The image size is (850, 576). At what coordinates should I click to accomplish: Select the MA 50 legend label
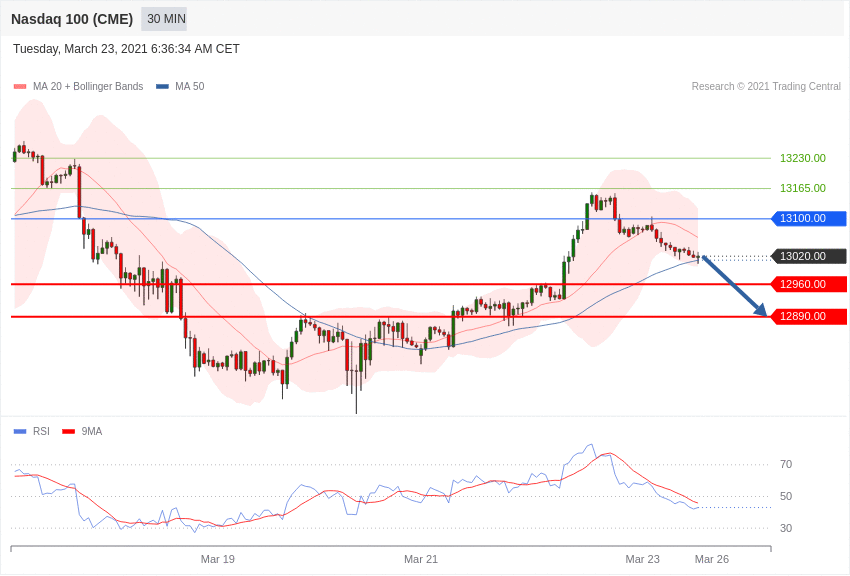(x=190, y=87)
